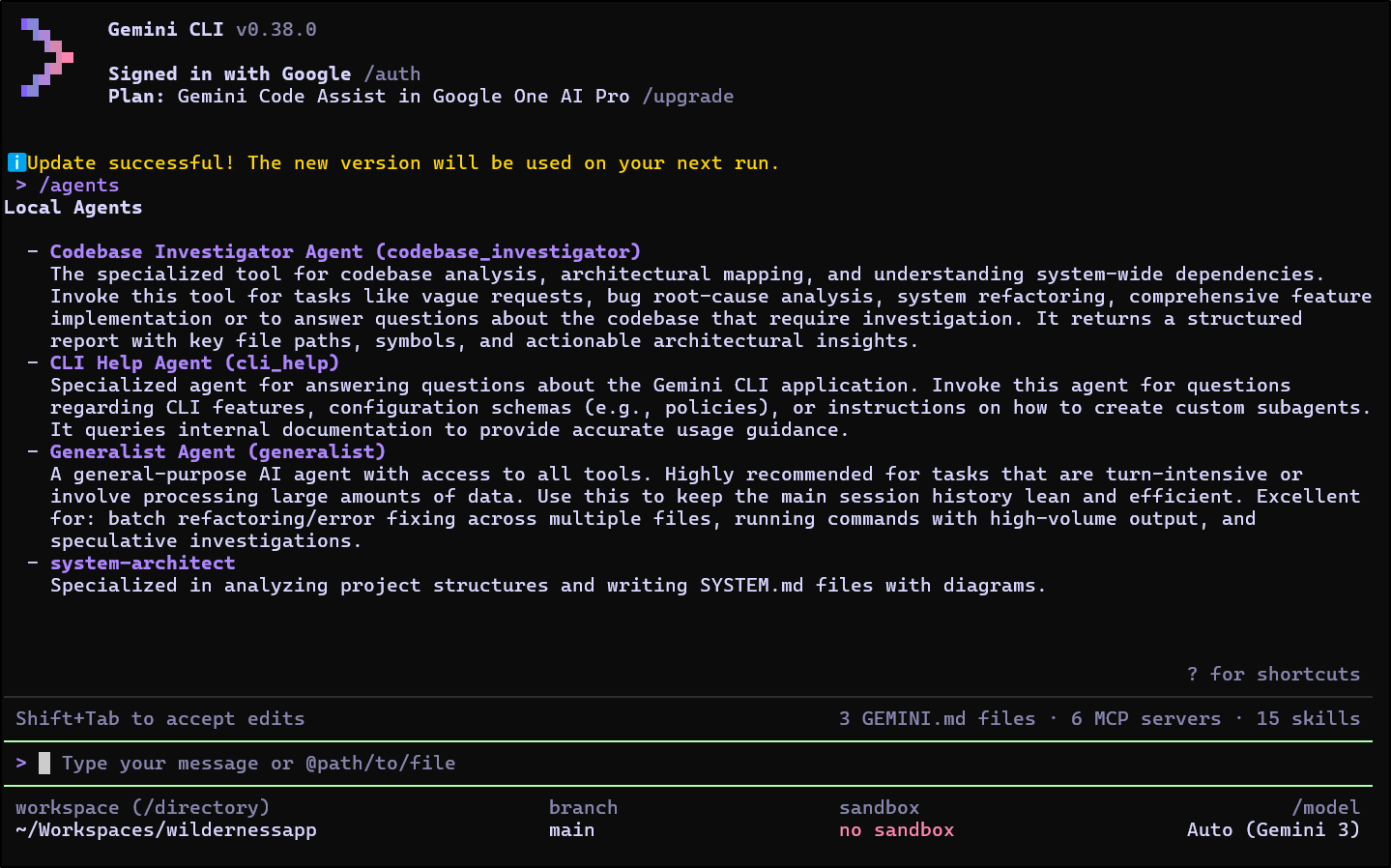The height and width of the screenshot is (868, 1391).
Task: Click the '? for shortcuts' hint
Action: click(1273, 674)
